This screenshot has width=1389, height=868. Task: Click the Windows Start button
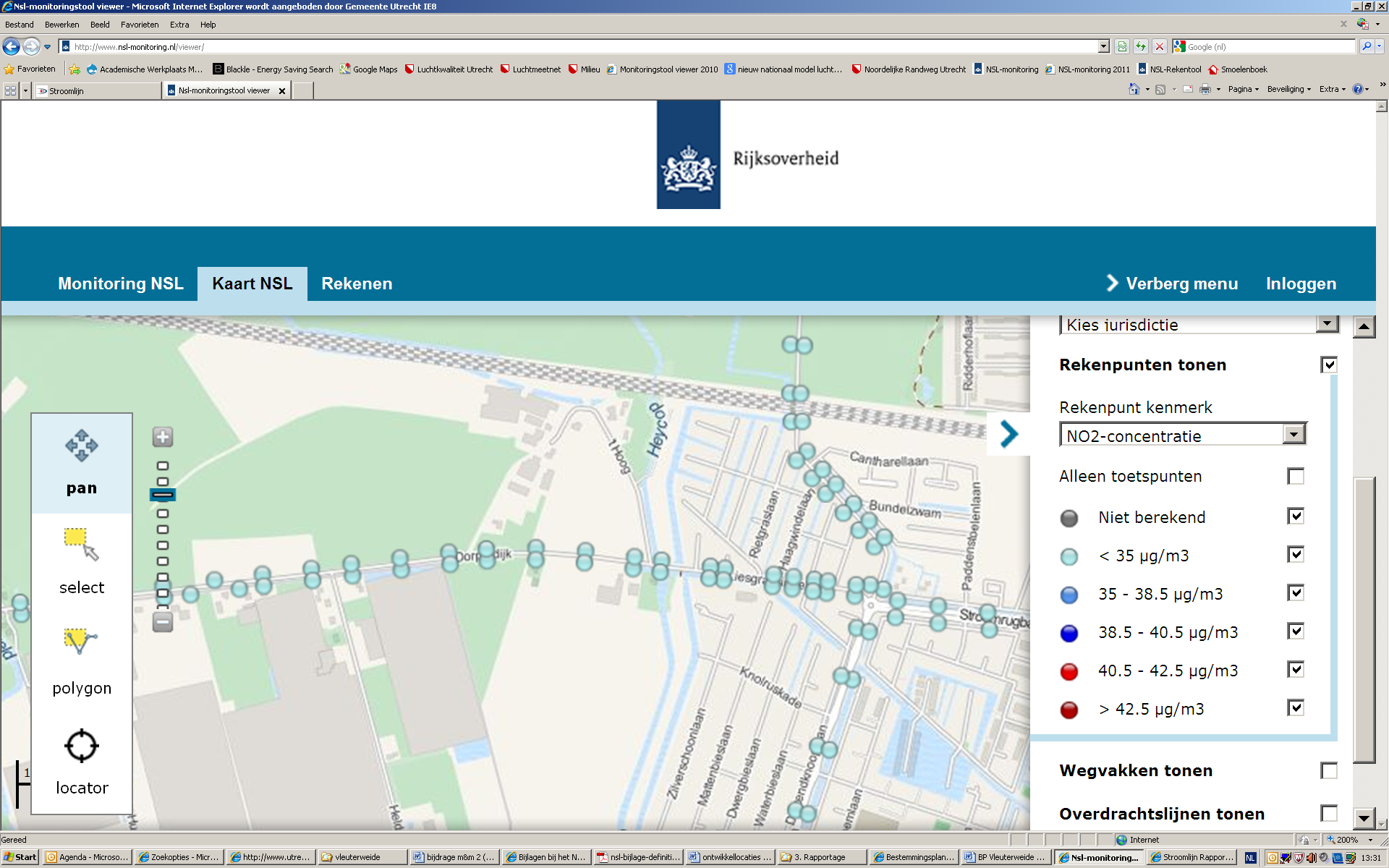tap(20, 857)
